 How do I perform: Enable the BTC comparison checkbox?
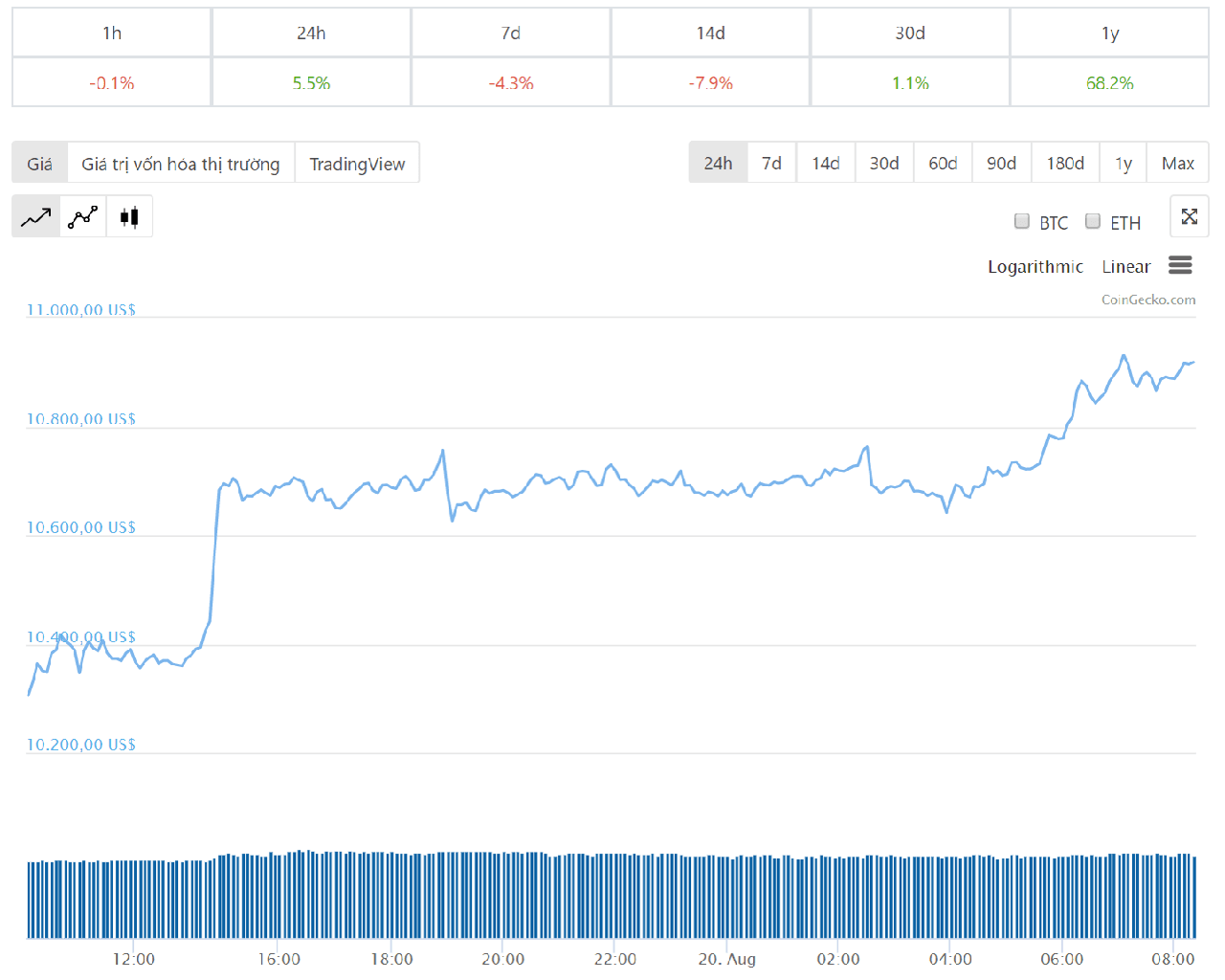[x=1022, y=221]
